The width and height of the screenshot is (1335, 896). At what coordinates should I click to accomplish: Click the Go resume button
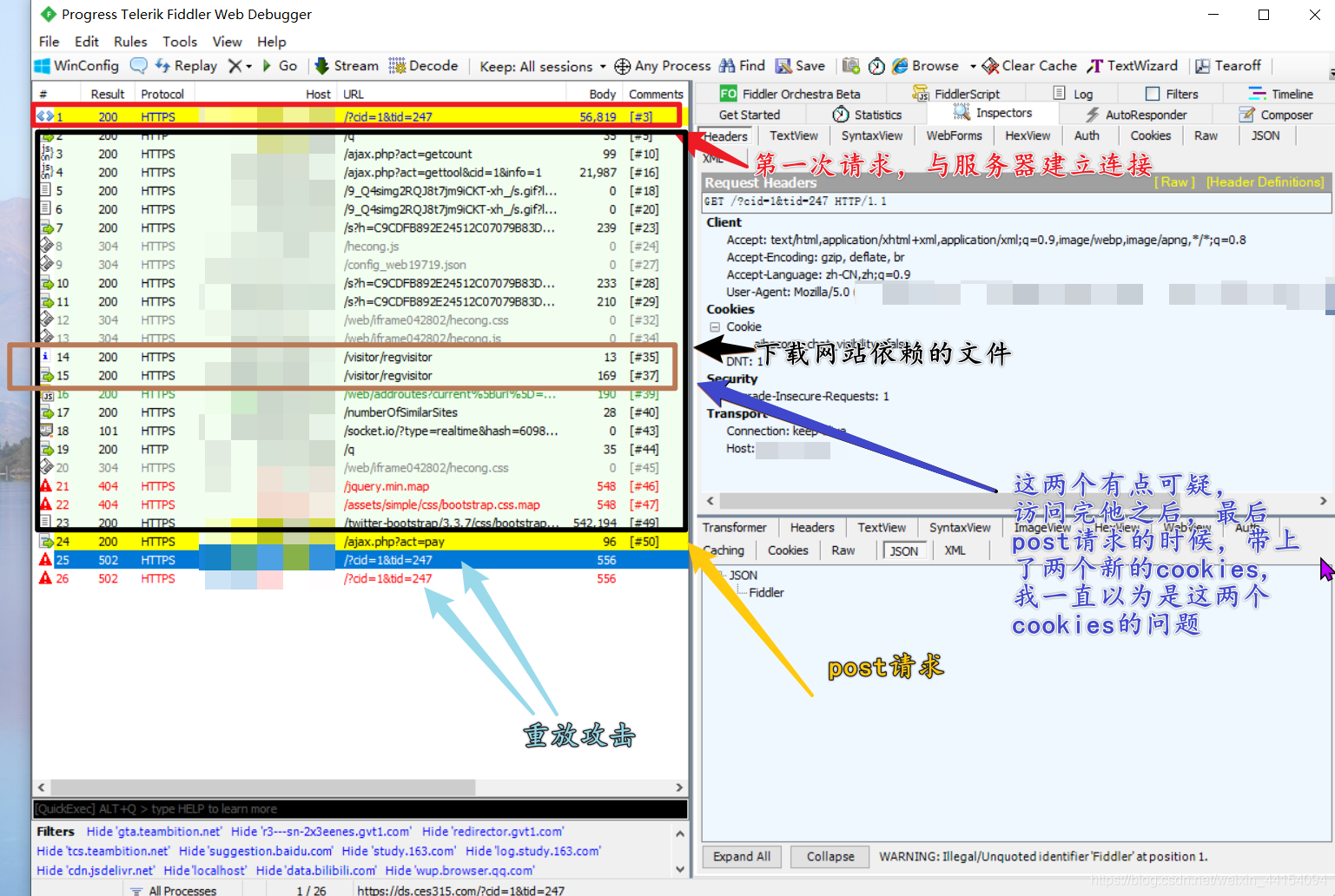tap(280, 66)
